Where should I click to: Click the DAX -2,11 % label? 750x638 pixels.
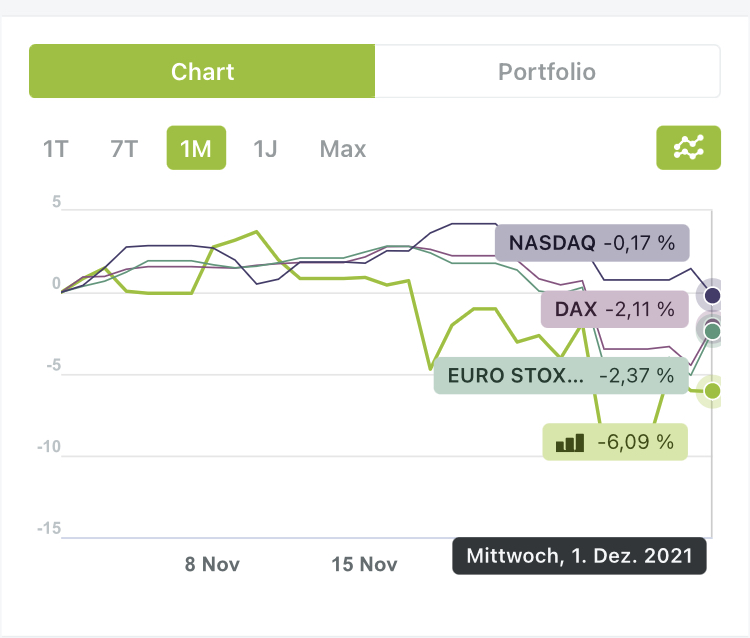(x=614, y=310)
